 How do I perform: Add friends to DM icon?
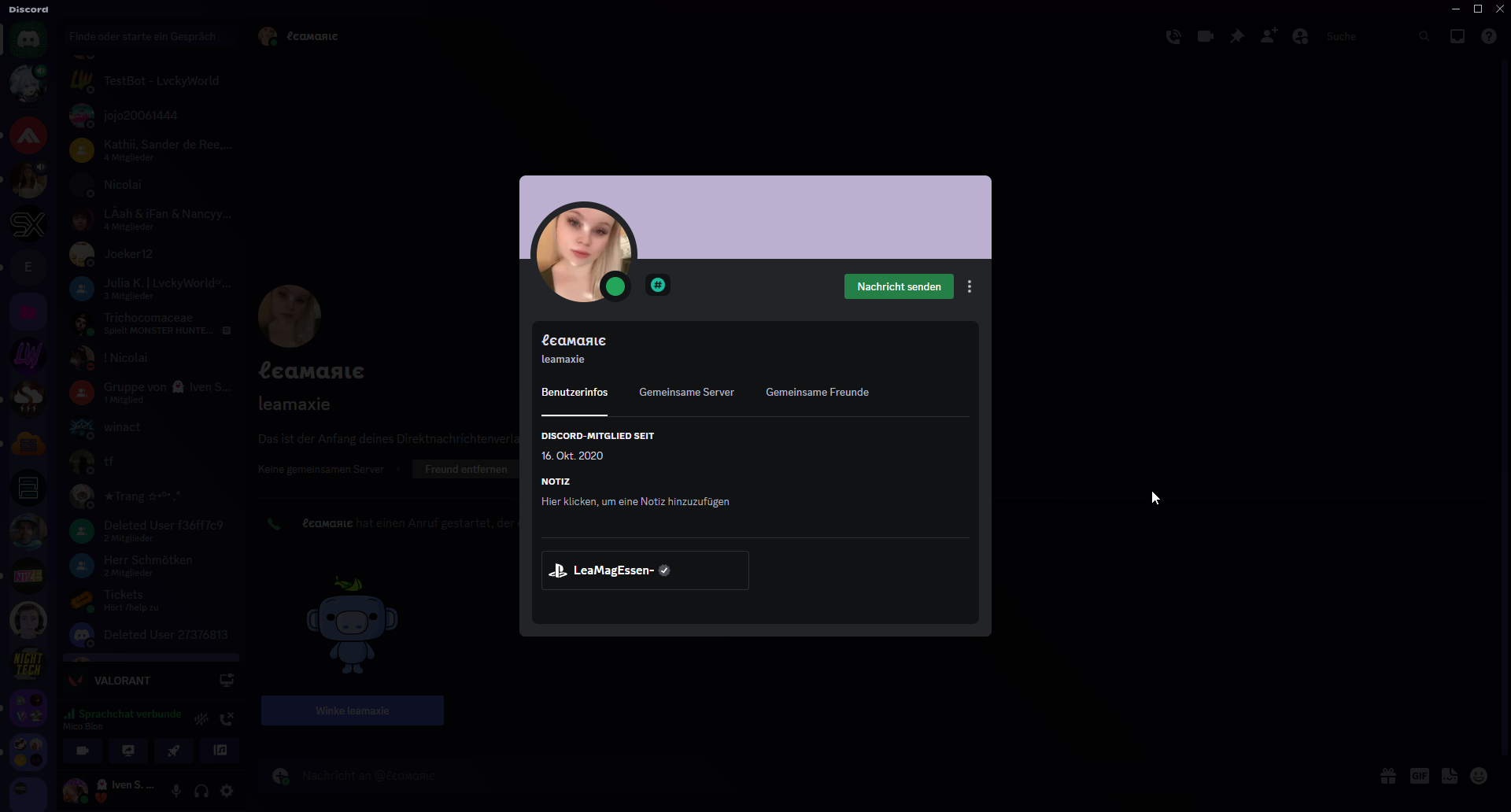pyautogui.click(x=1269, y=36)
